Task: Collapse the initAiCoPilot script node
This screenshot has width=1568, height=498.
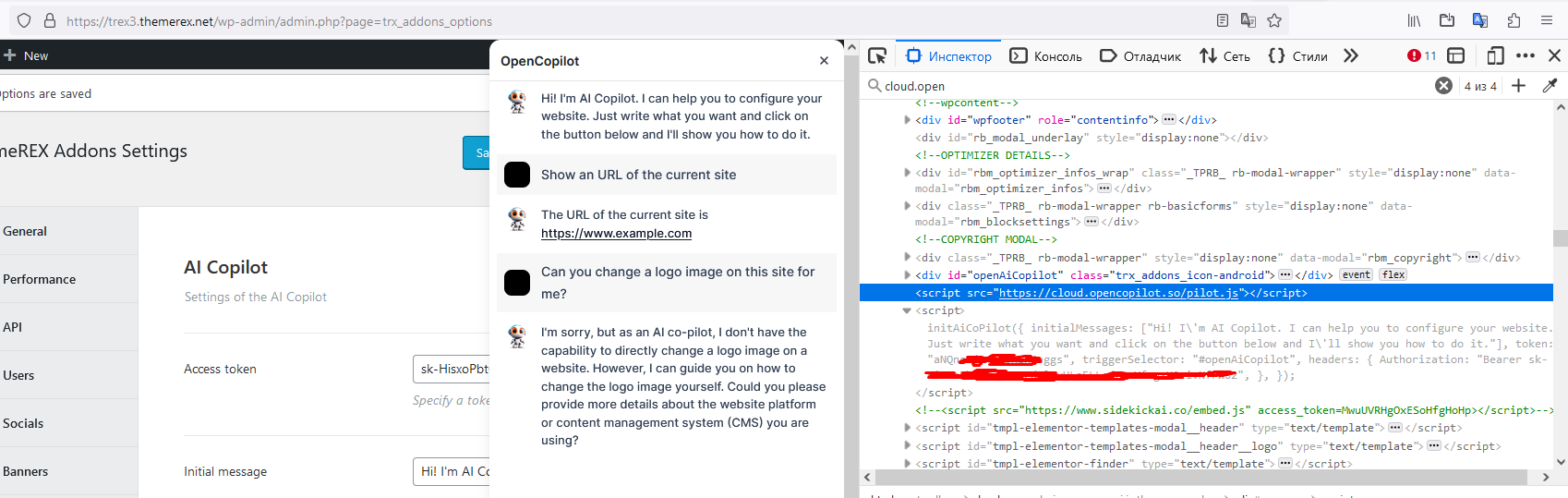Action: (x=907, y=310)
